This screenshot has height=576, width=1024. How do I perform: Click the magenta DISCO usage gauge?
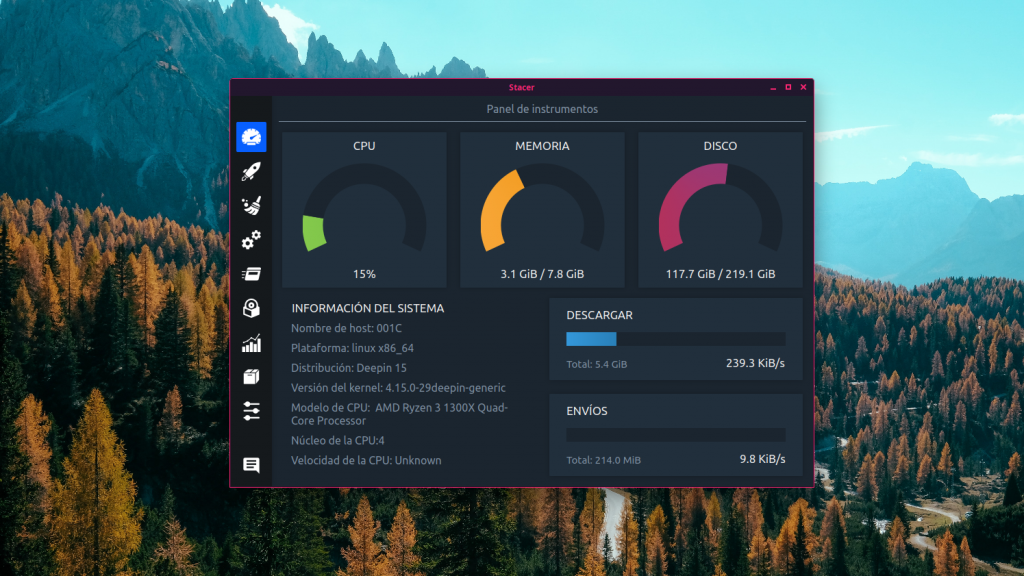click(x=720, y=210)
